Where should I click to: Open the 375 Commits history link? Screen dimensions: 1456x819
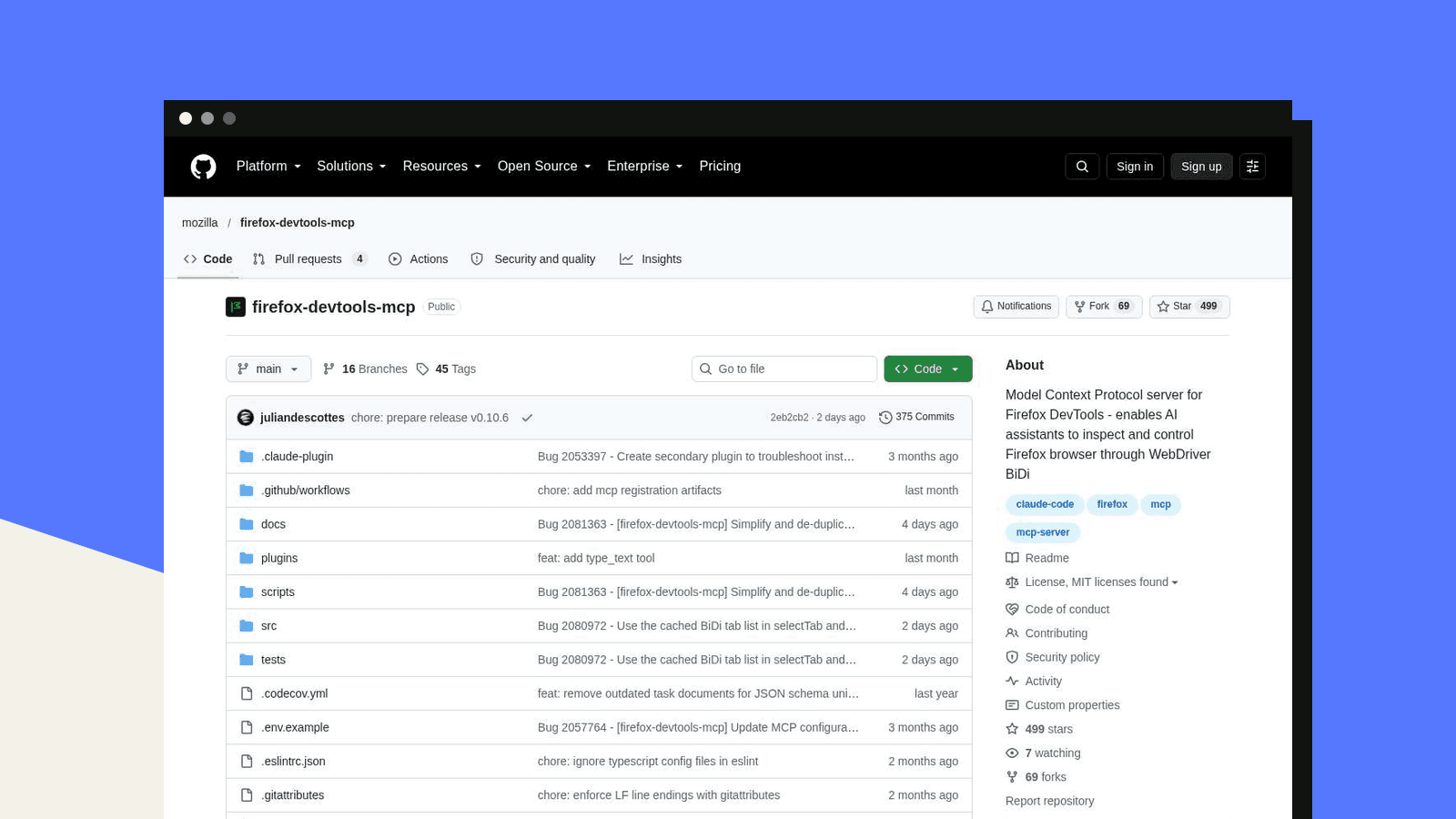(x=917, y=418)
